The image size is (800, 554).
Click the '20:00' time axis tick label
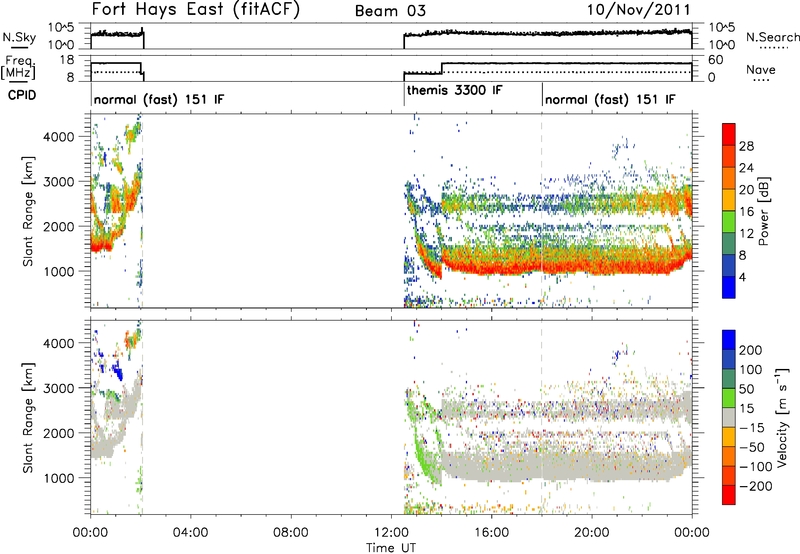[x=591, y=533]
